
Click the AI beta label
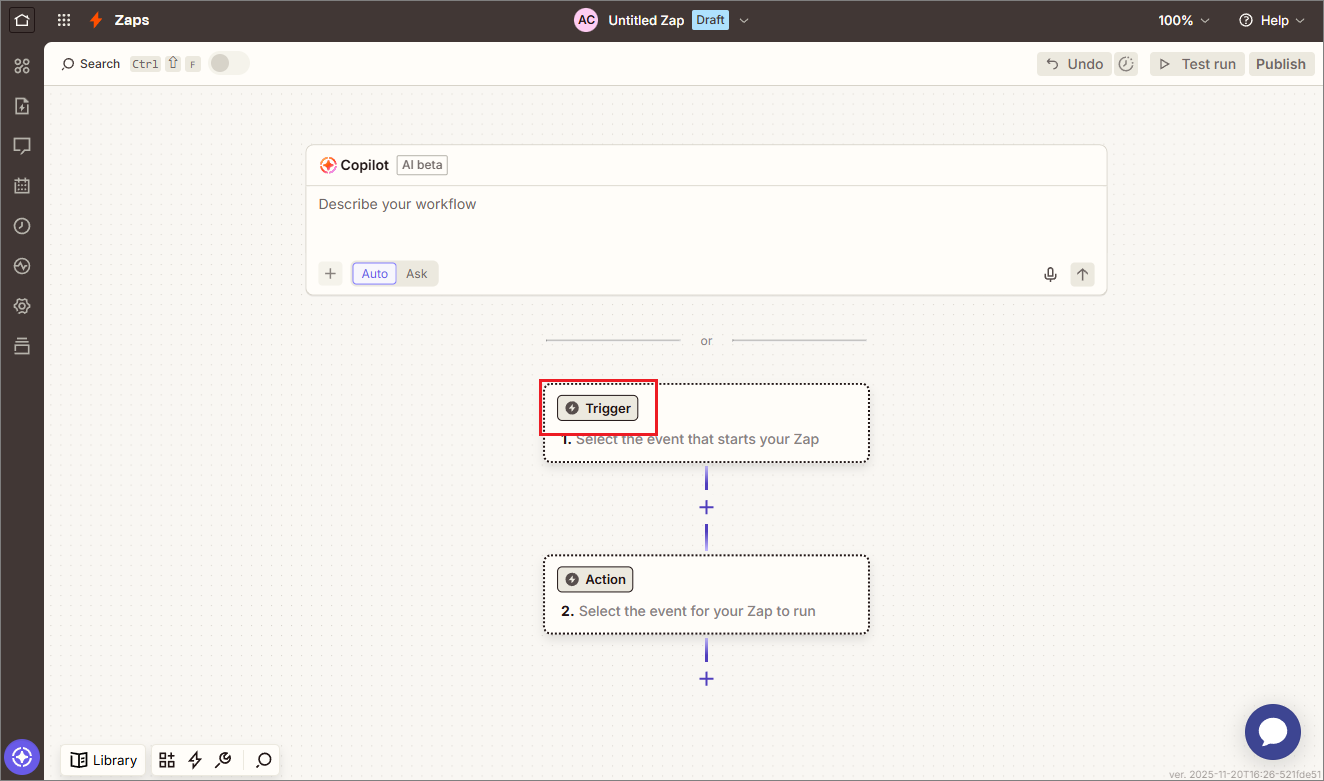[x=422, y=165]
